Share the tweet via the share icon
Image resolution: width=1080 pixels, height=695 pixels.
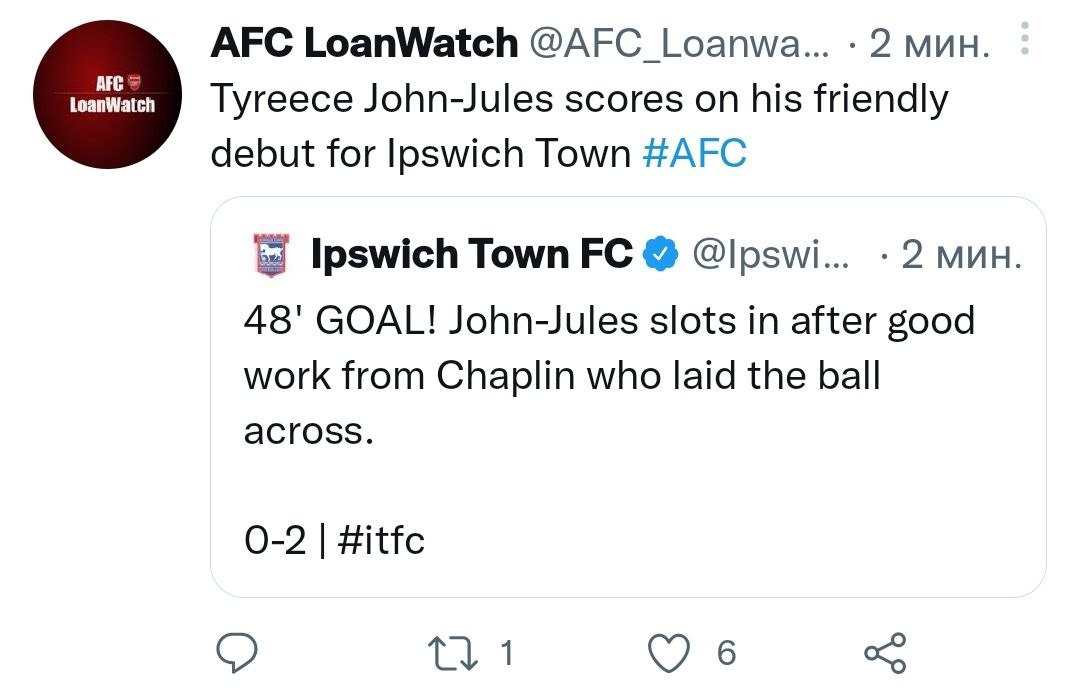(884, 653)
